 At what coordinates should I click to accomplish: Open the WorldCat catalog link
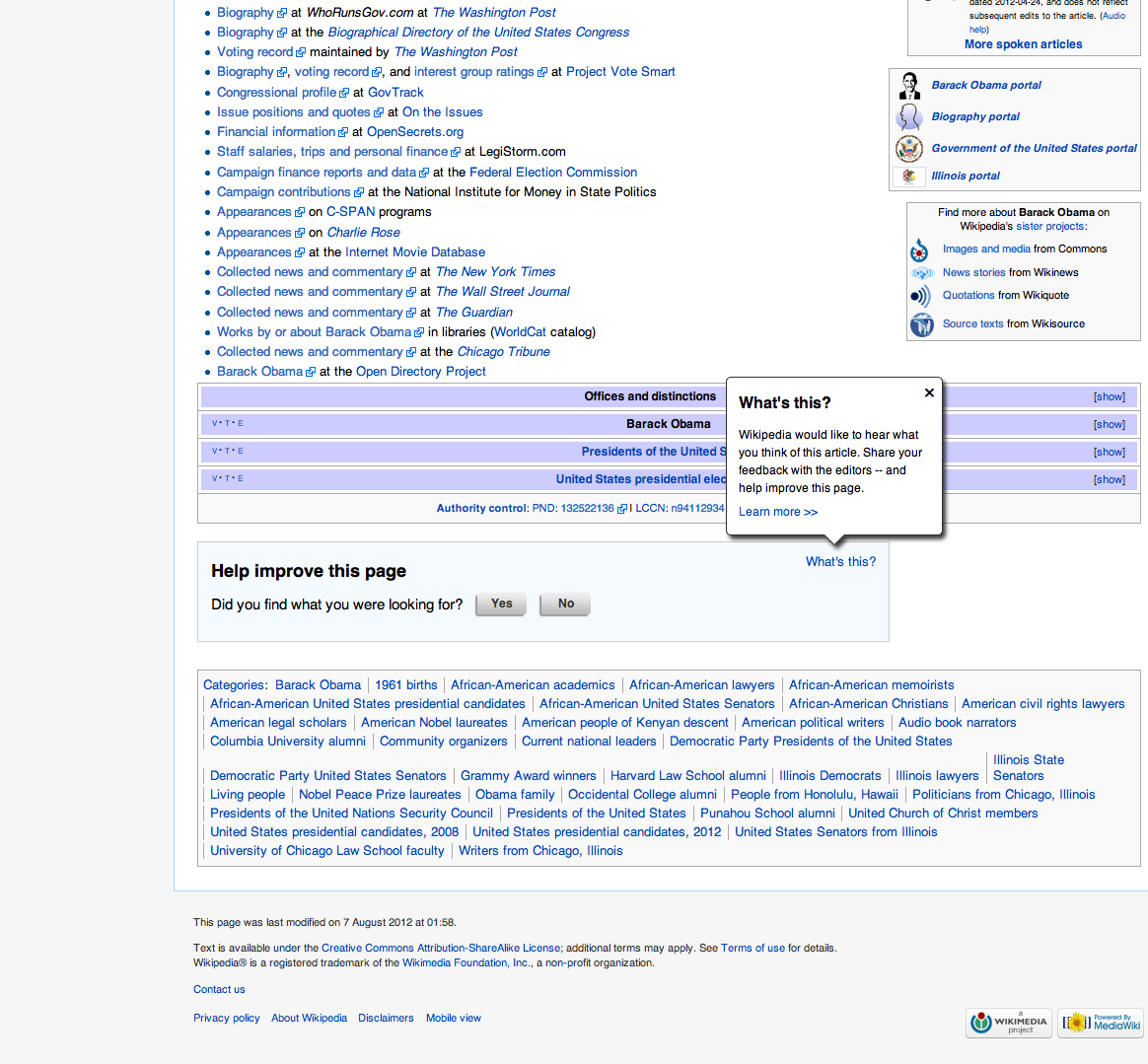pos(520,331)
